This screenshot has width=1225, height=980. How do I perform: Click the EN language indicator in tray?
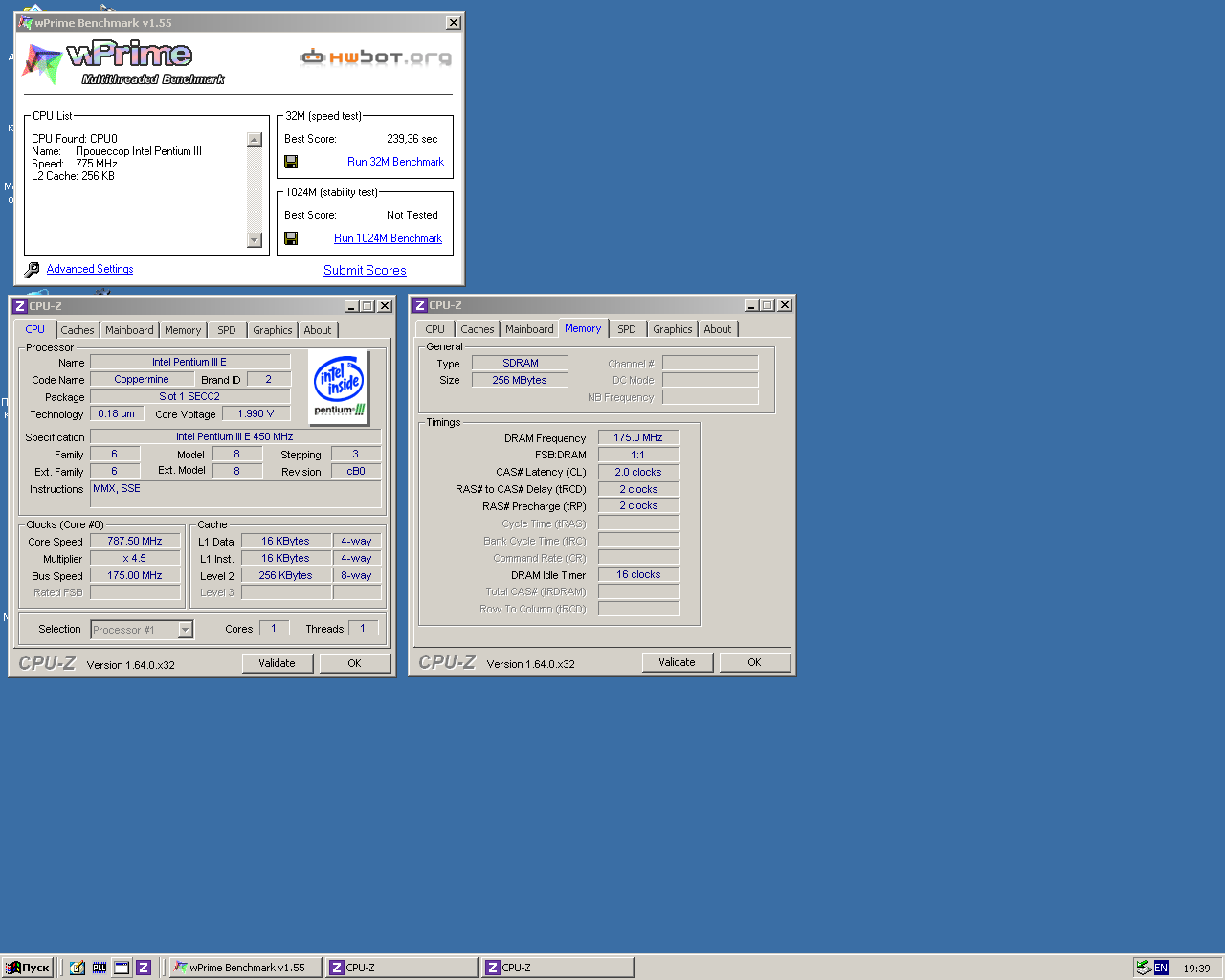[x=1161, y=968]
